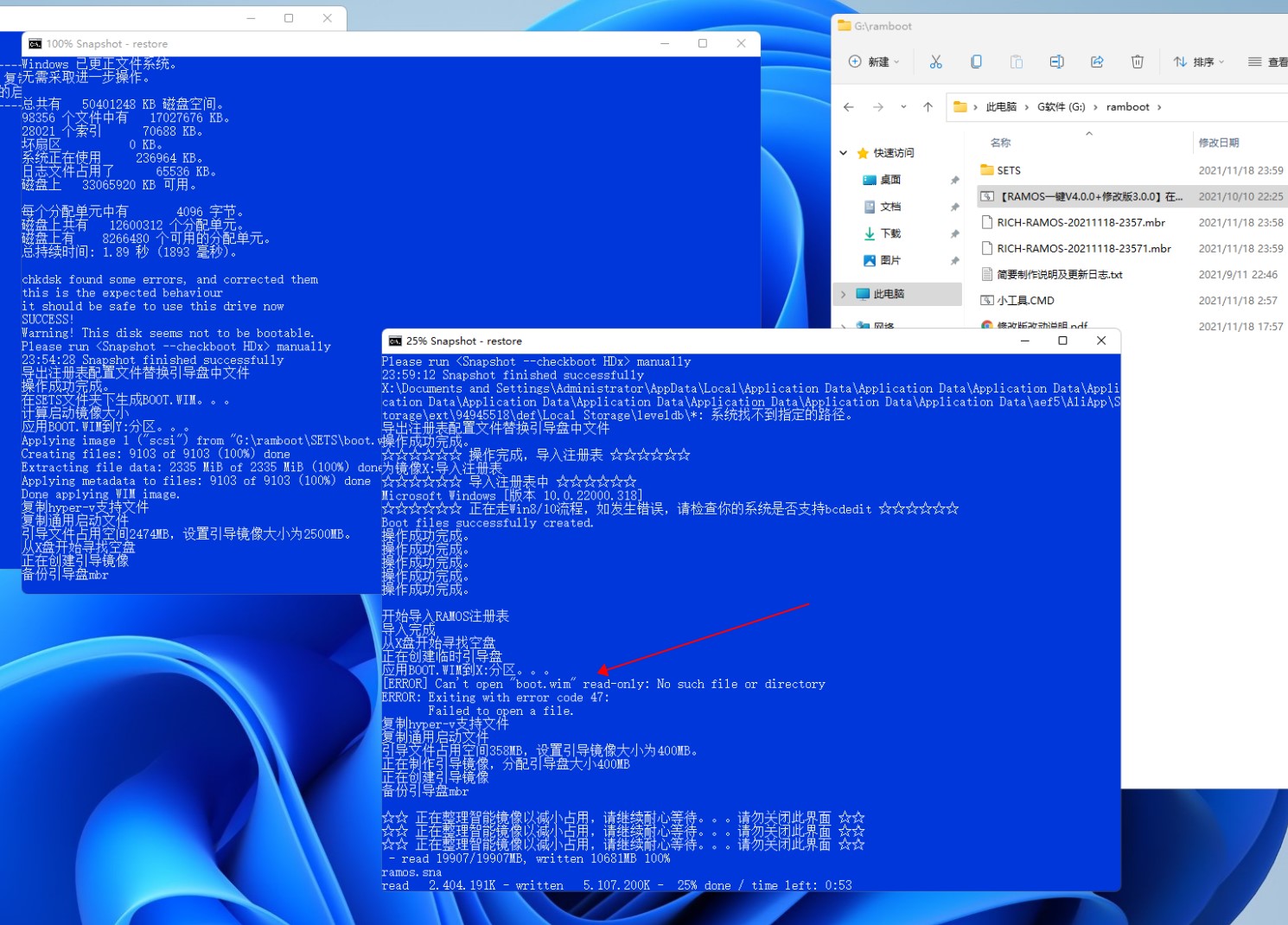Screen dimensions: 1288x925
Task: Click the SETS folder icon
Action: coord(986,170)
